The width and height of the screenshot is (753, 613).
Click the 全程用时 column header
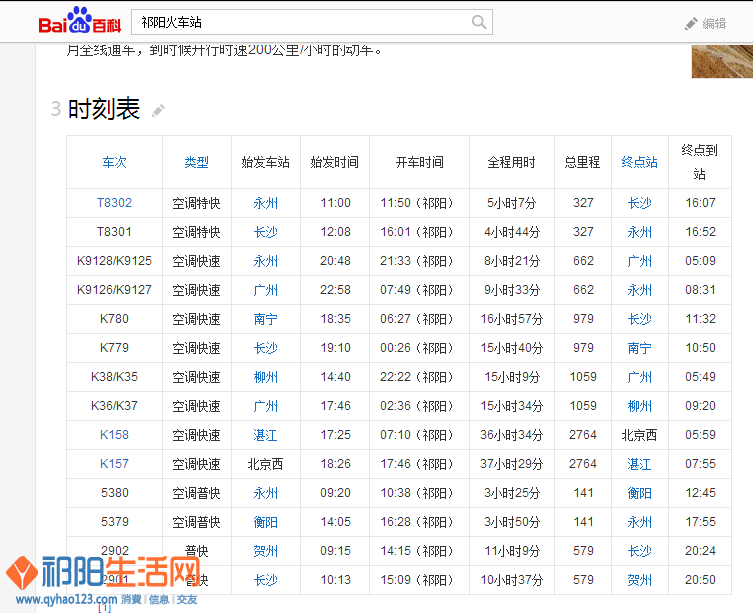[511, 162]
